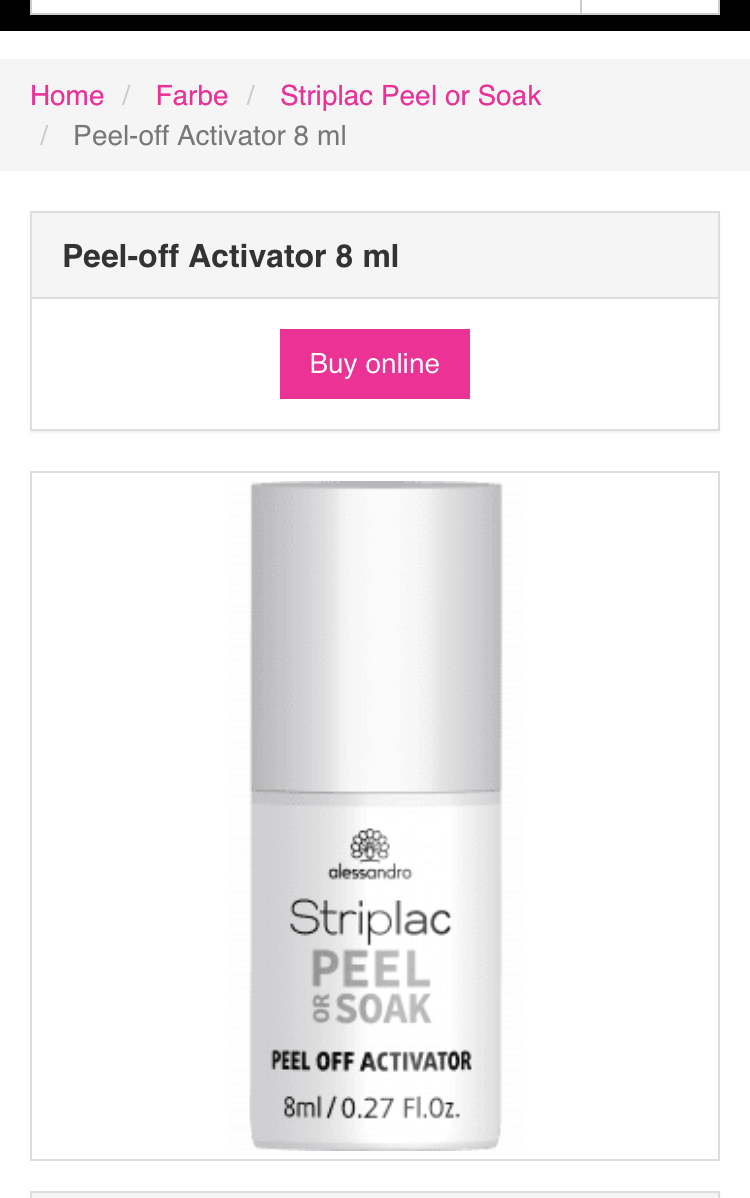
Task: Click the PEEL OFF ACTIVATOR text on bottle
Action: [x=372, y=1061]
